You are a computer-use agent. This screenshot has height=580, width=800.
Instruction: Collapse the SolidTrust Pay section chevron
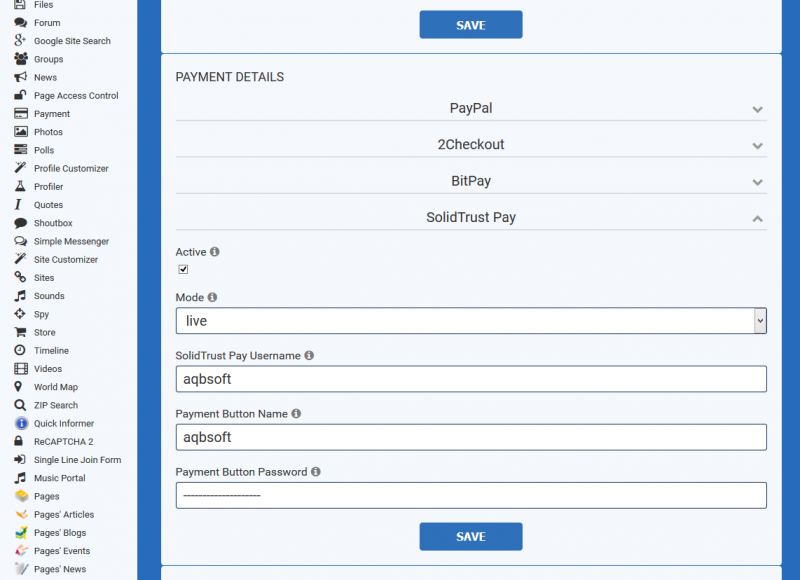tap(758, 218)
